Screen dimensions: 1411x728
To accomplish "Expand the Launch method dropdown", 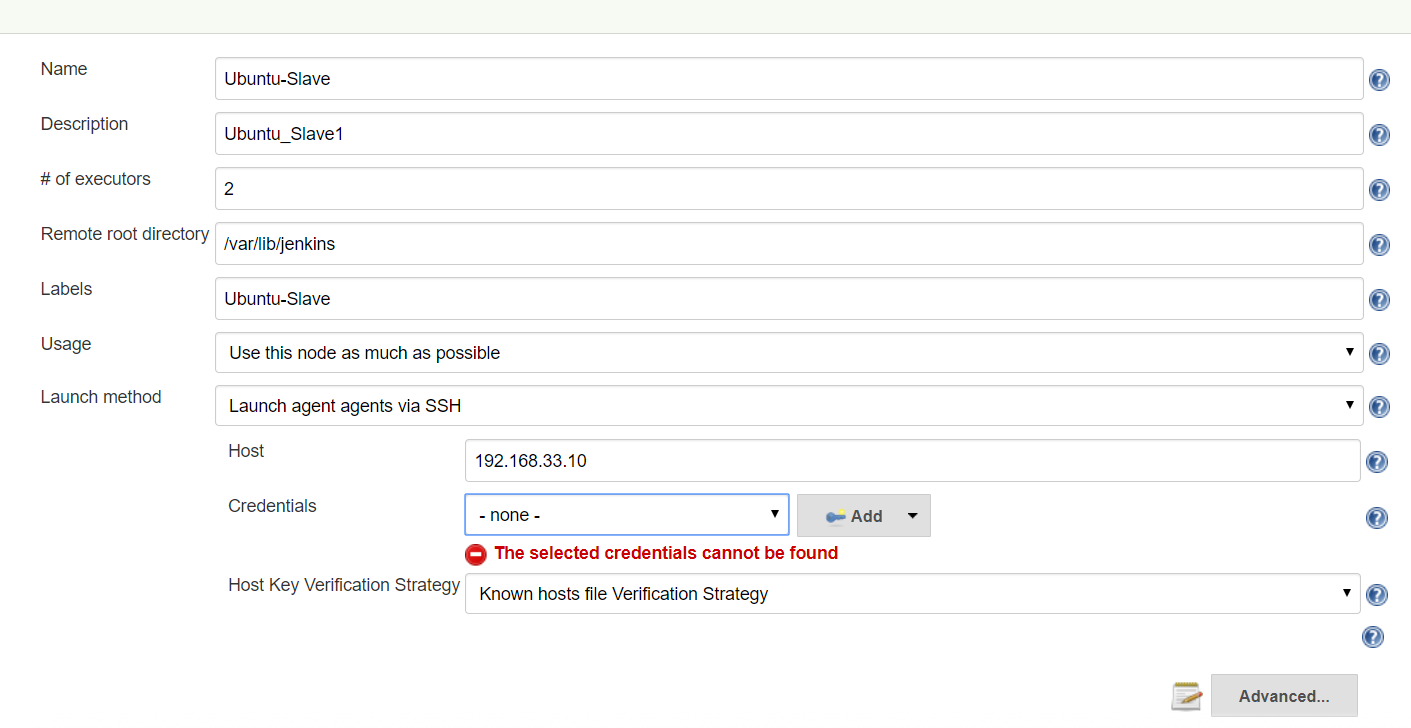I will click(788, 406).
